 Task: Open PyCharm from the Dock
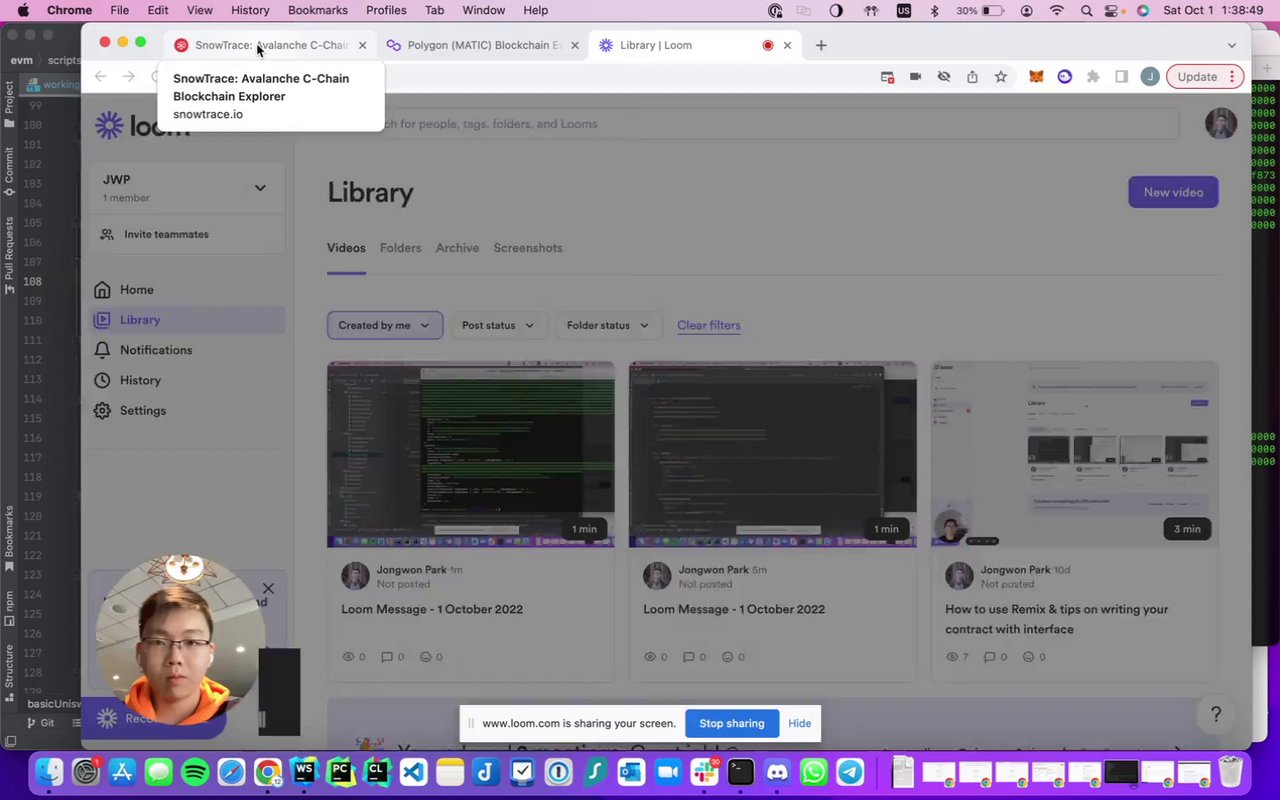click(x=340, y=772)
